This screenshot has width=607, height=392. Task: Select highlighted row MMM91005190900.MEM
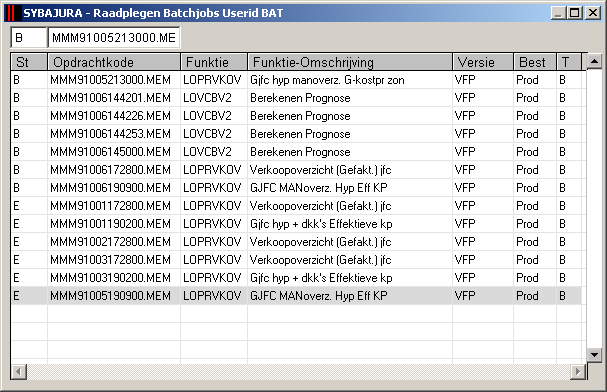point(296,296)
